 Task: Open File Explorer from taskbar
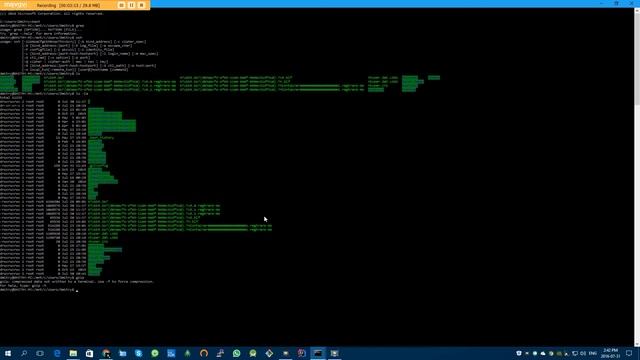(73, 353)
